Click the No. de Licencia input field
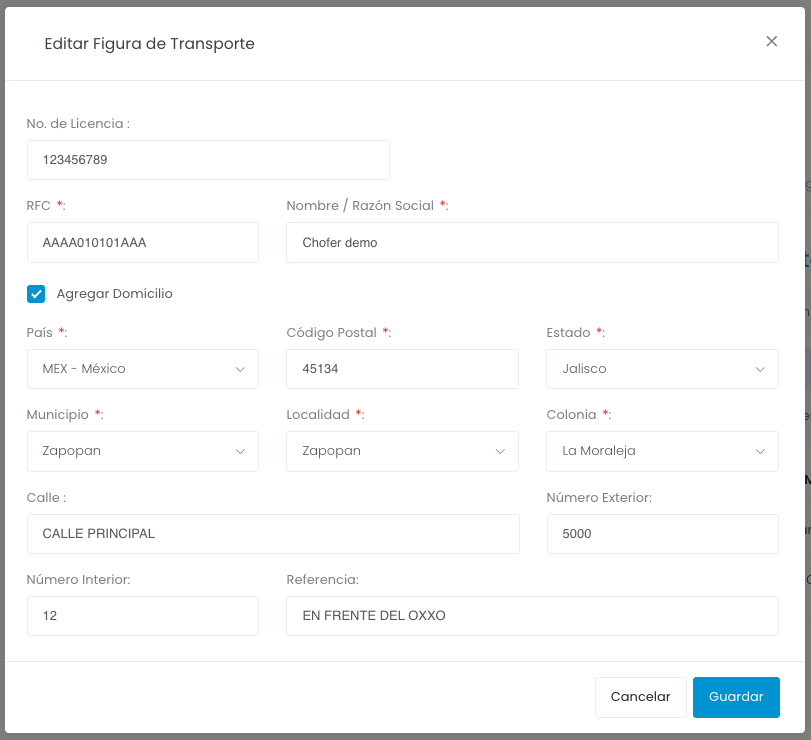This screenshot has height=740, width=811. pos(208,160)
